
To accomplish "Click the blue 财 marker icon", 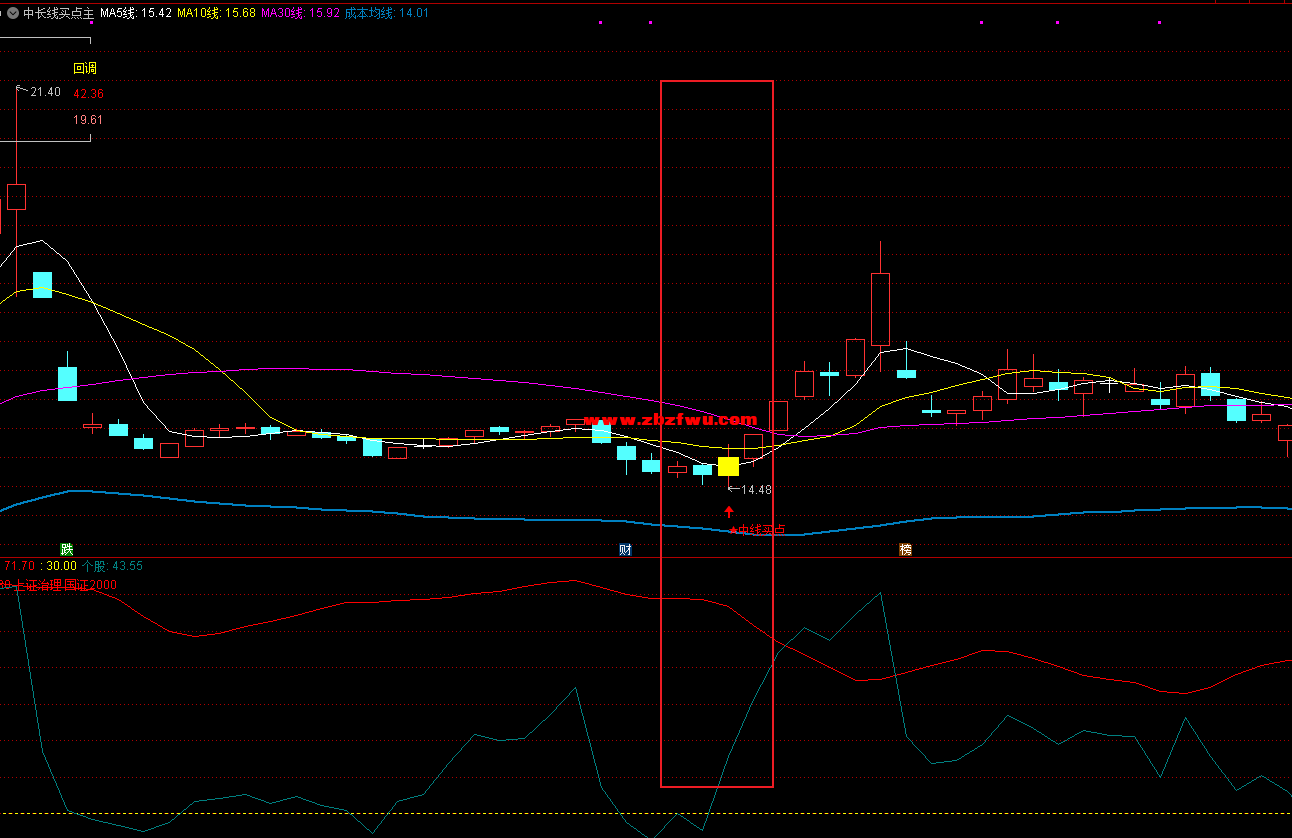I will click(625, 549).
